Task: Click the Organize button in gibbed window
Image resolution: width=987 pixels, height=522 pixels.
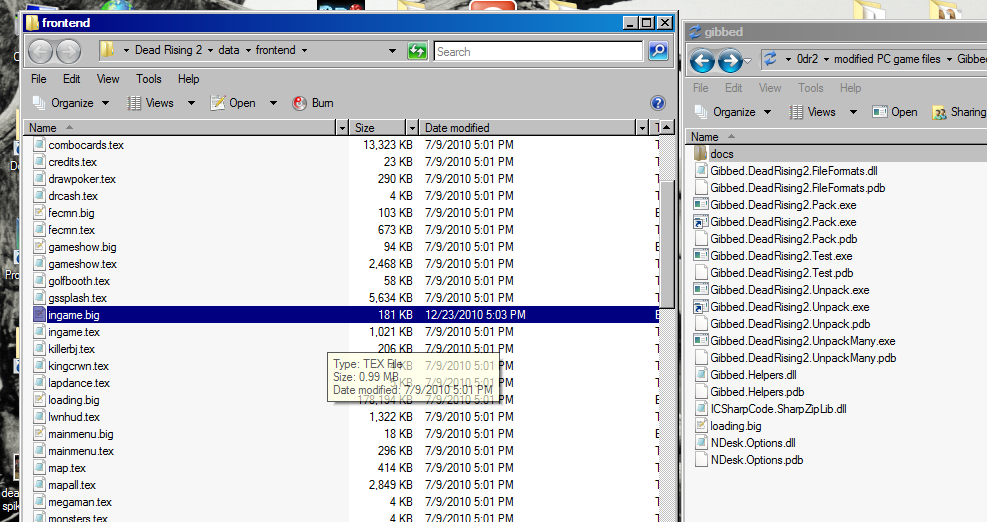Action: click(x=732, y=112)
